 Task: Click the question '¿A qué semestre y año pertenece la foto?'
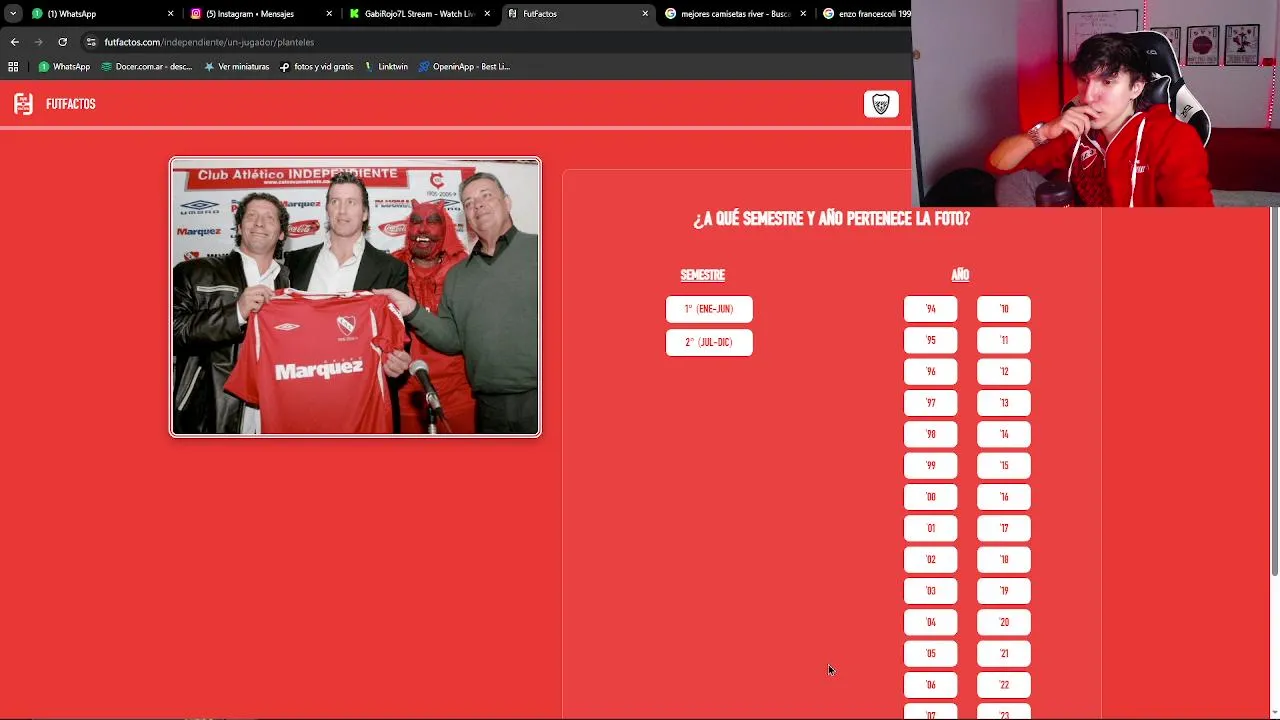coord(832,219)
